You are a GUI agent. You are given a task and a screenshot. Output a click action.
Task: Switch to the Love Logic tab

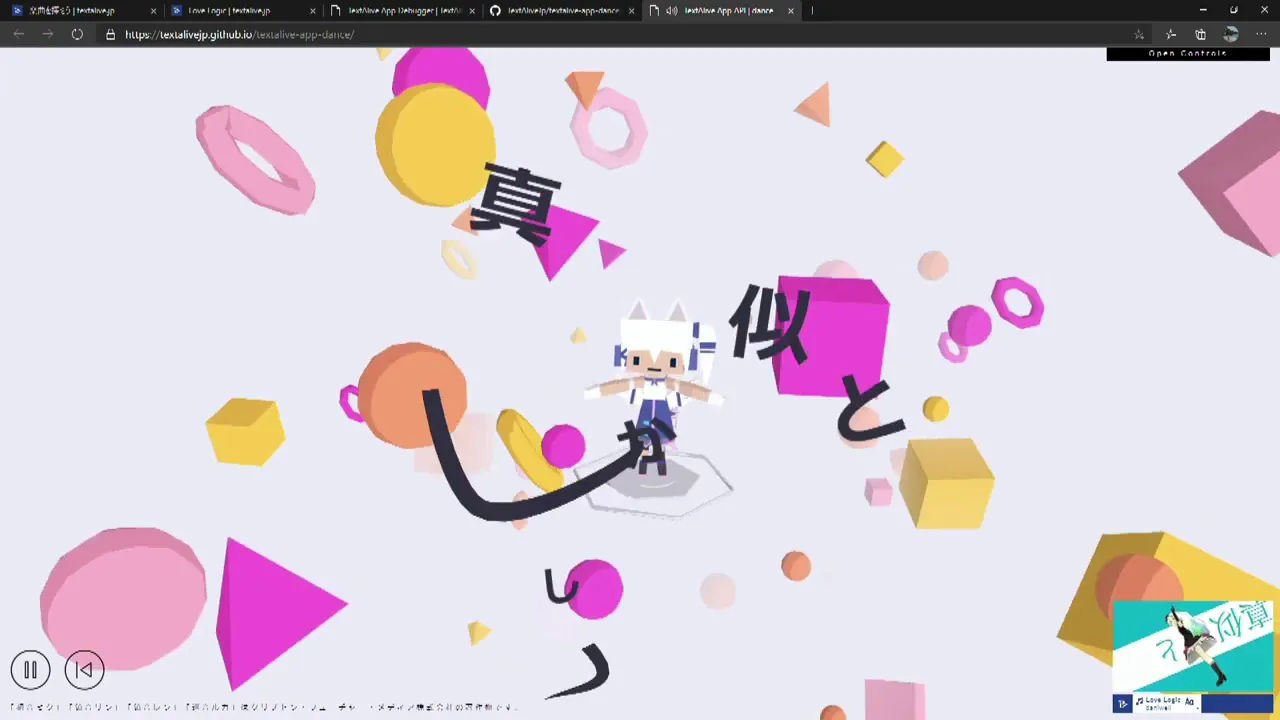coord(243,11)
